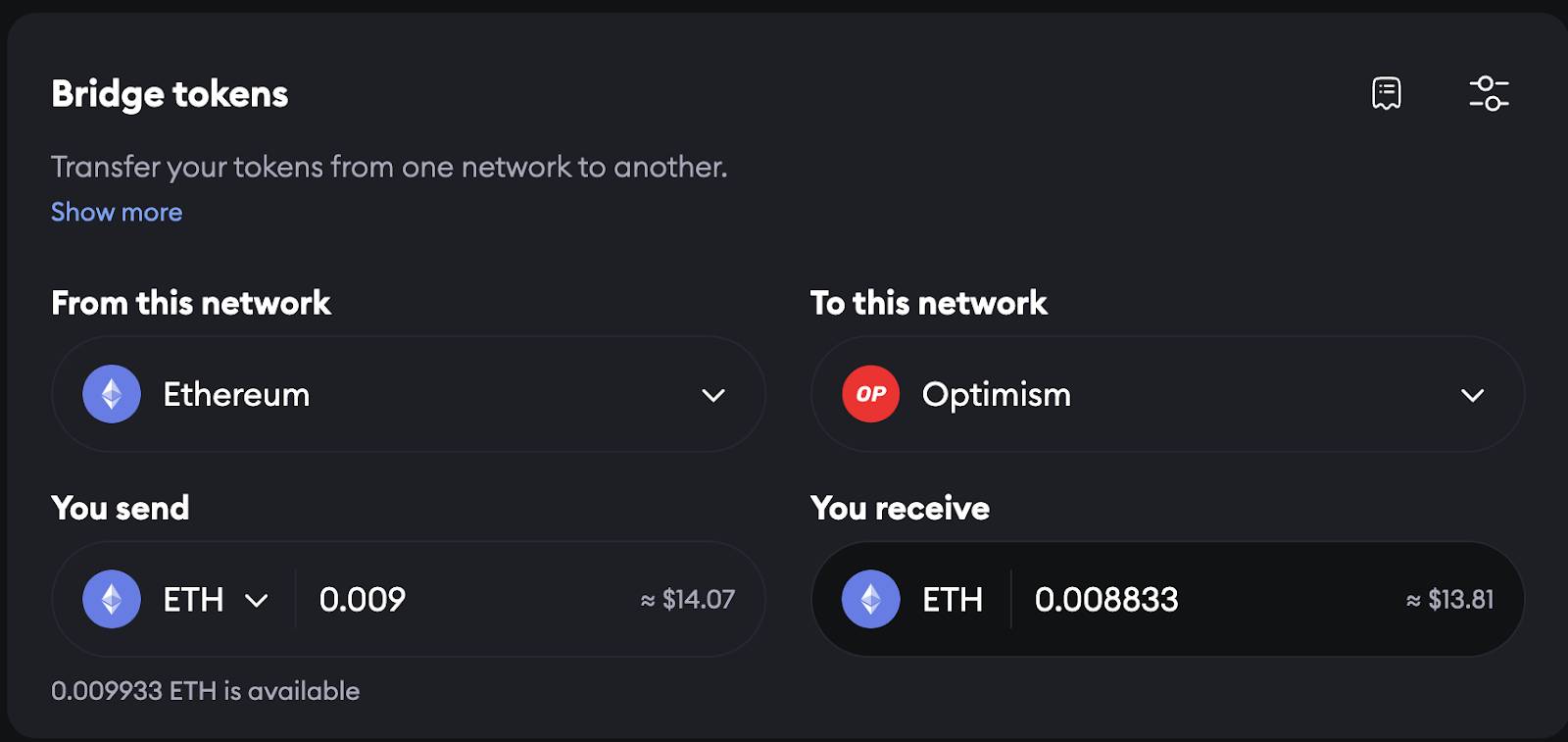
Task: Select the Optimism network name text
Action: click(997, 394)
